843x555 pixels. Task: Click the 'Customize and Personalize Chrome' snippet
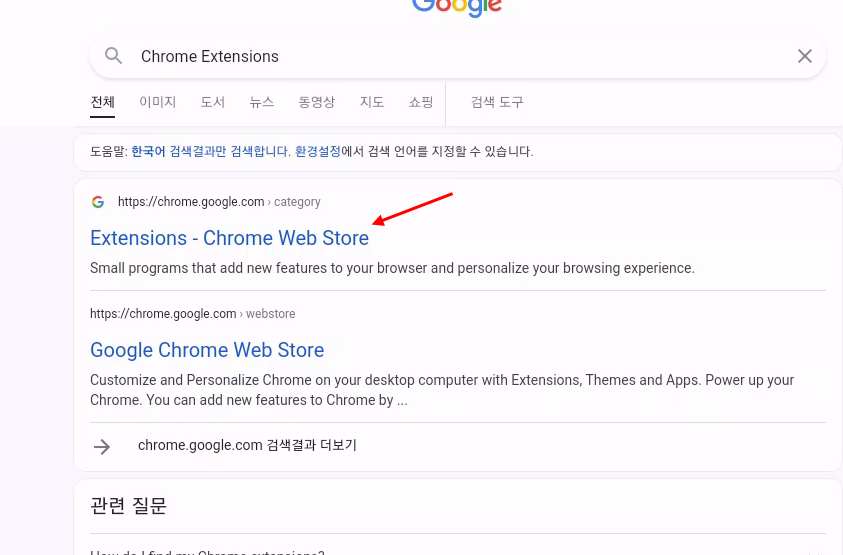(442, 390)
